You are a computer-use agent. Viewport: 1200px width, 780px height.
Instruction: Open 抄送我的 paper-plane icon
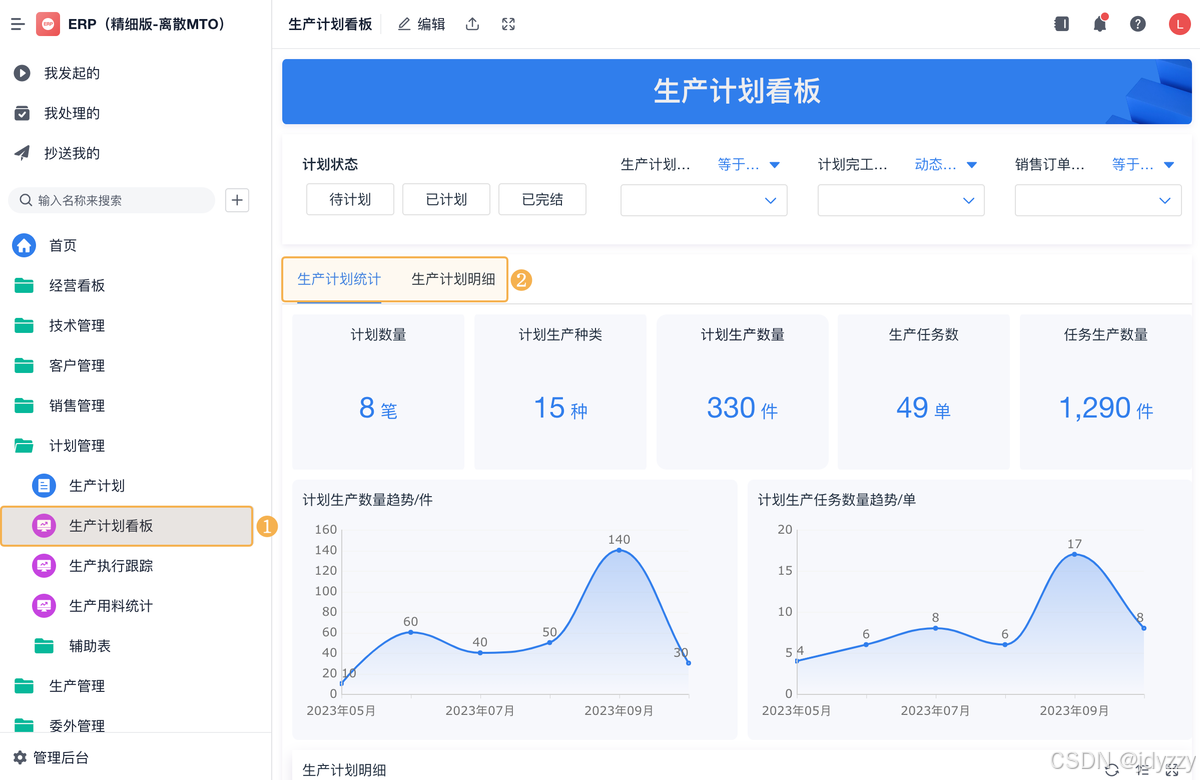point(22,153)
